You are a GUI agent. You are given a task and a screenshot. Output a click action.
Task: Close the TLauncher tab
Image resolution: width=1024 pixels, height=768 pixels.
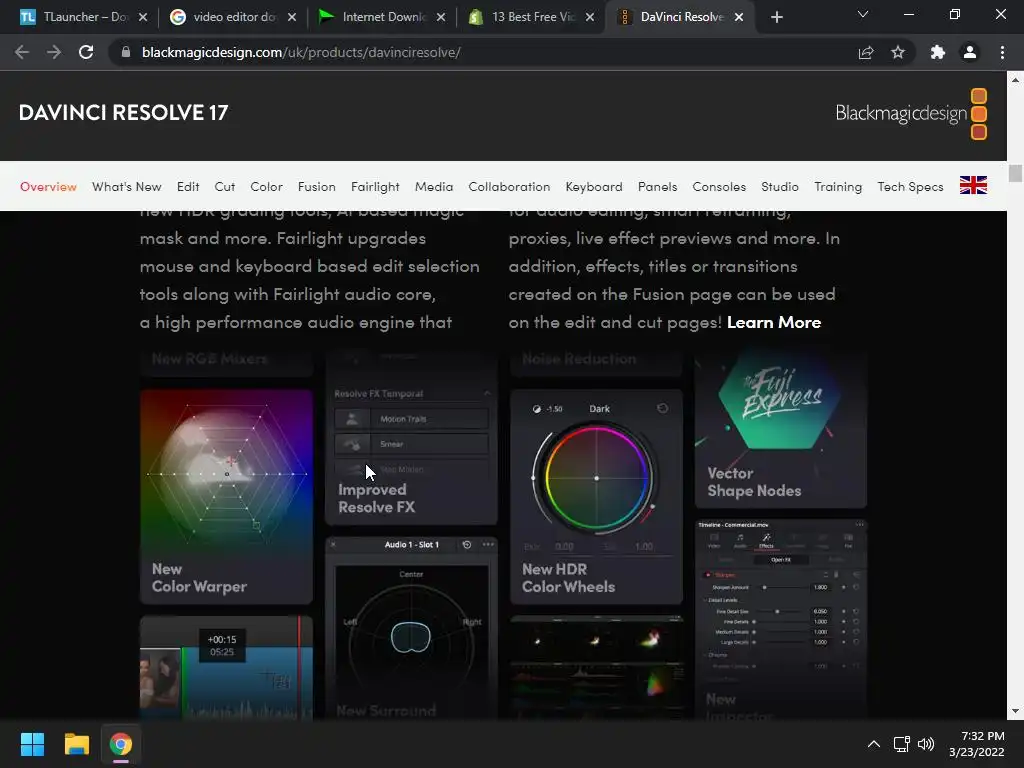pos(143,17)
